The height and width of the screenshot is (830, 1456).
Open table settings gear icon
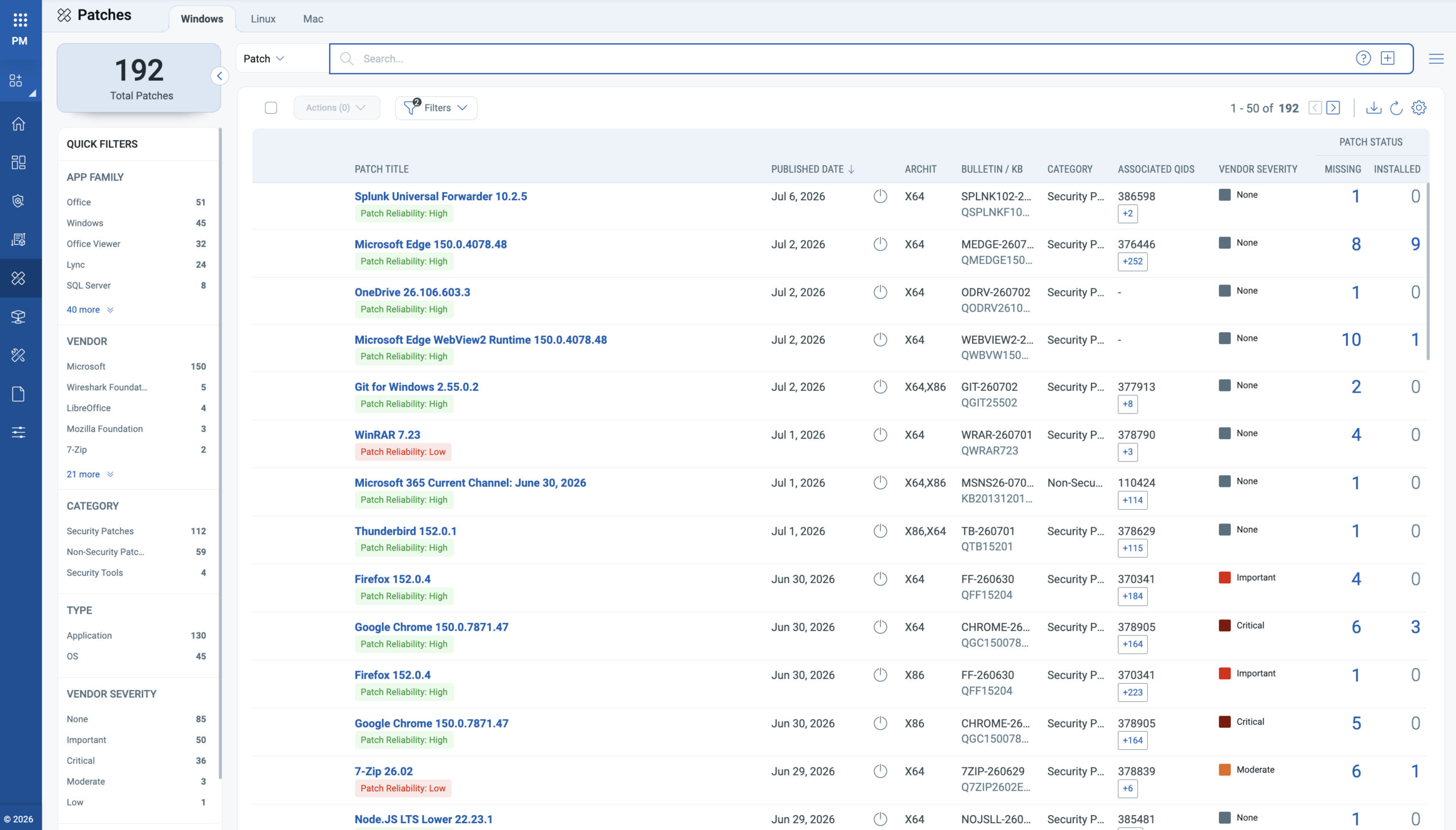coord(1418,108)
